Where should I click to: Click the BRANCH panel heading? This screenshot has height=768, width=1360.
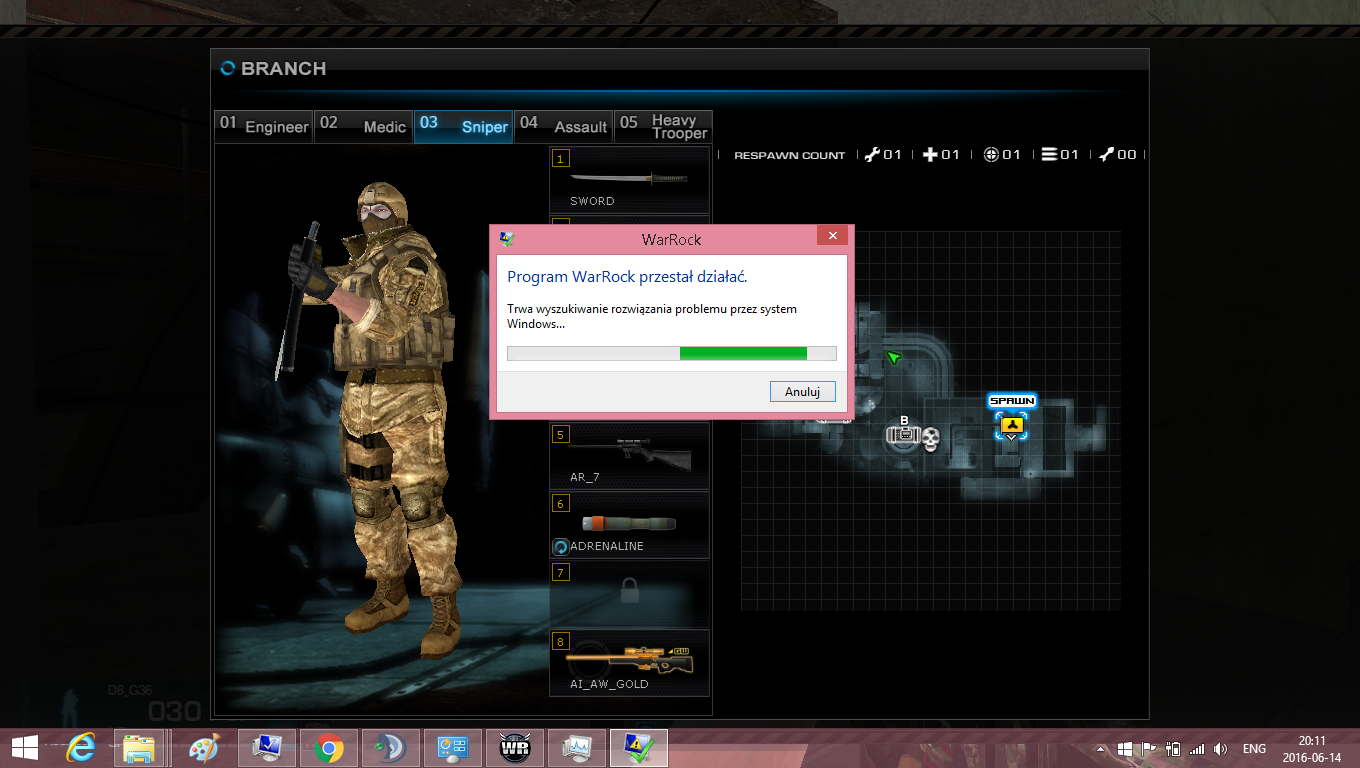(x=284, y=69)
